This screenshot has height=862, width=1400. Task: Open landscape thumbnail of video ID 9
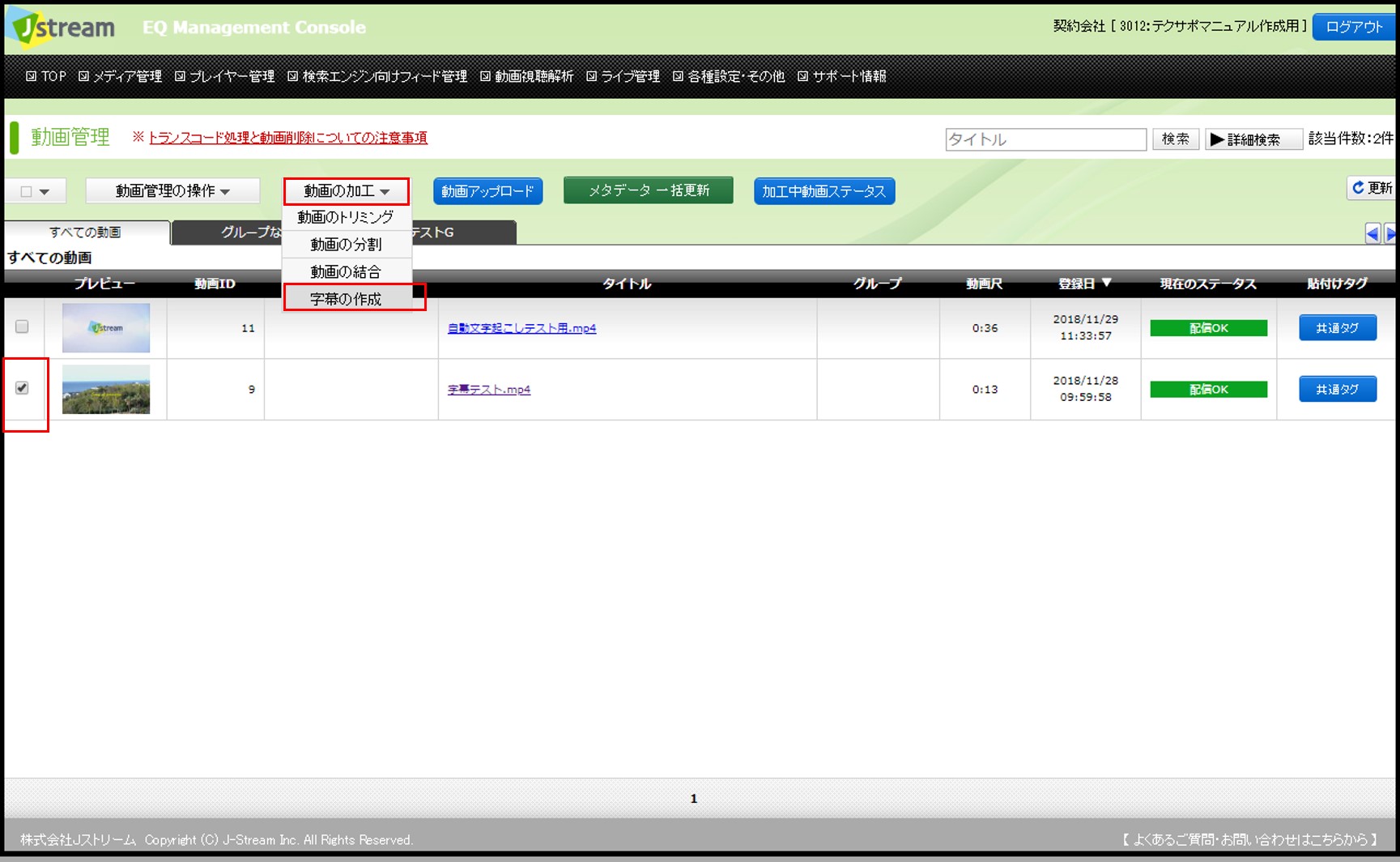[x=106, y=390]
